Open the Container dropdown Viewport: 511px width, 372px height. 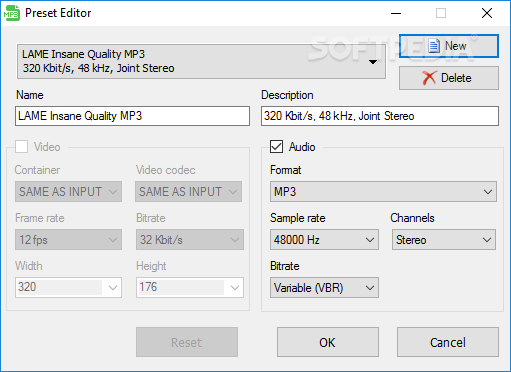[x=68, y=192]
